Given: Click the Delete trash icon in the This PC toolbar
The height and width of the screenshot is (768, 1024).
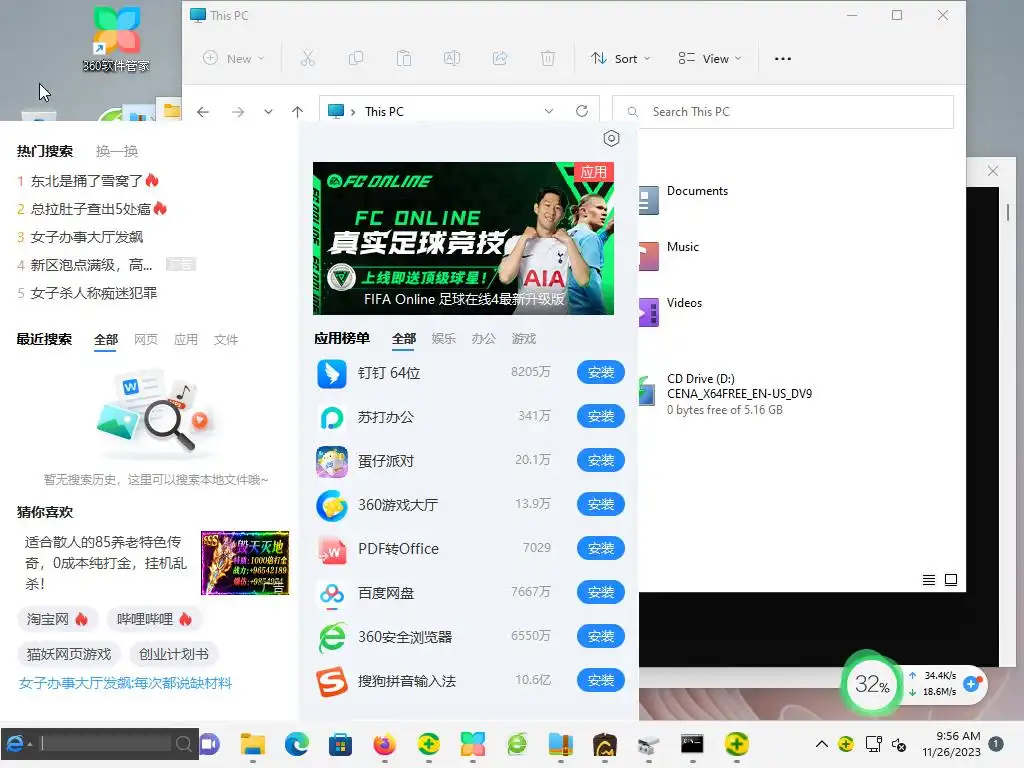Looking at the screenshot, I should [x=548, y=59].
